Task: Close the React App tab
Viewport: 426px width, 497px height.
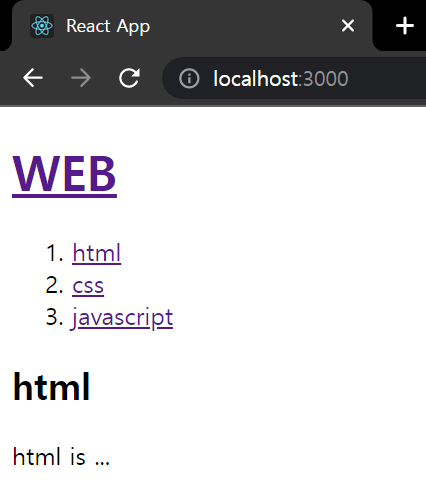Action: 348,26
